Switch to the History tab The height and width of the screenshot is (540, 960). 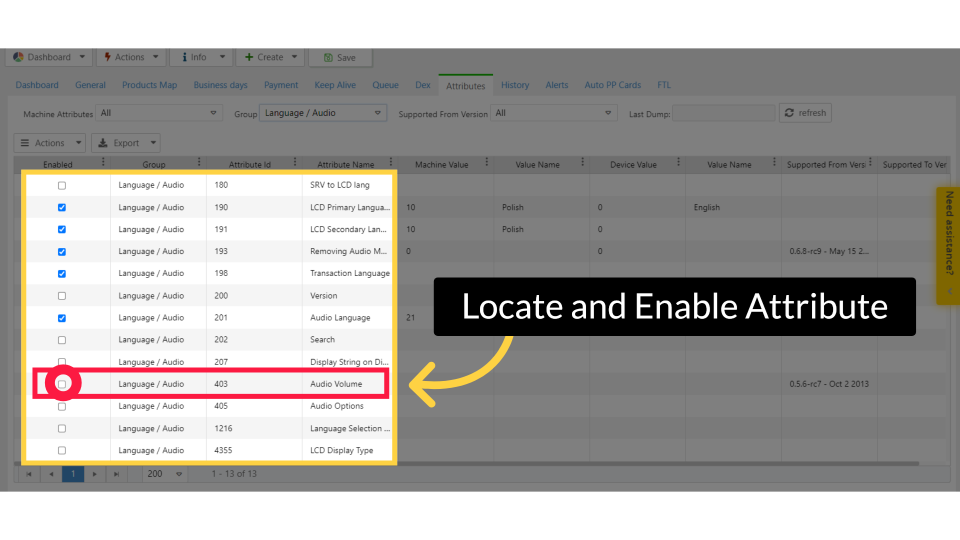click(x=515, y=85)
